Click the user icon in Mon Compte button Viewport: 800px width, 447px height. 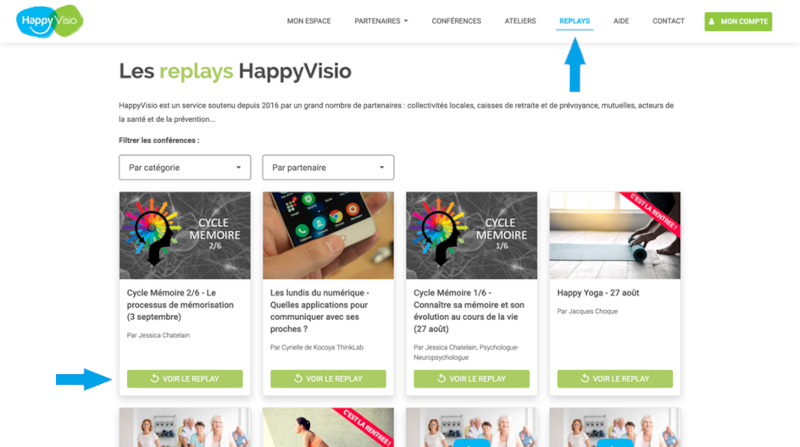pyautogui.click(x=712, y=21)
